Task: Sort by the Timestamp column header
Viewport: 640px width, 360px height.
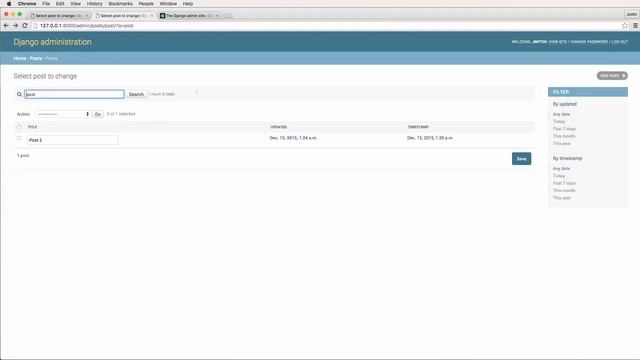Action: coord(418,127)
